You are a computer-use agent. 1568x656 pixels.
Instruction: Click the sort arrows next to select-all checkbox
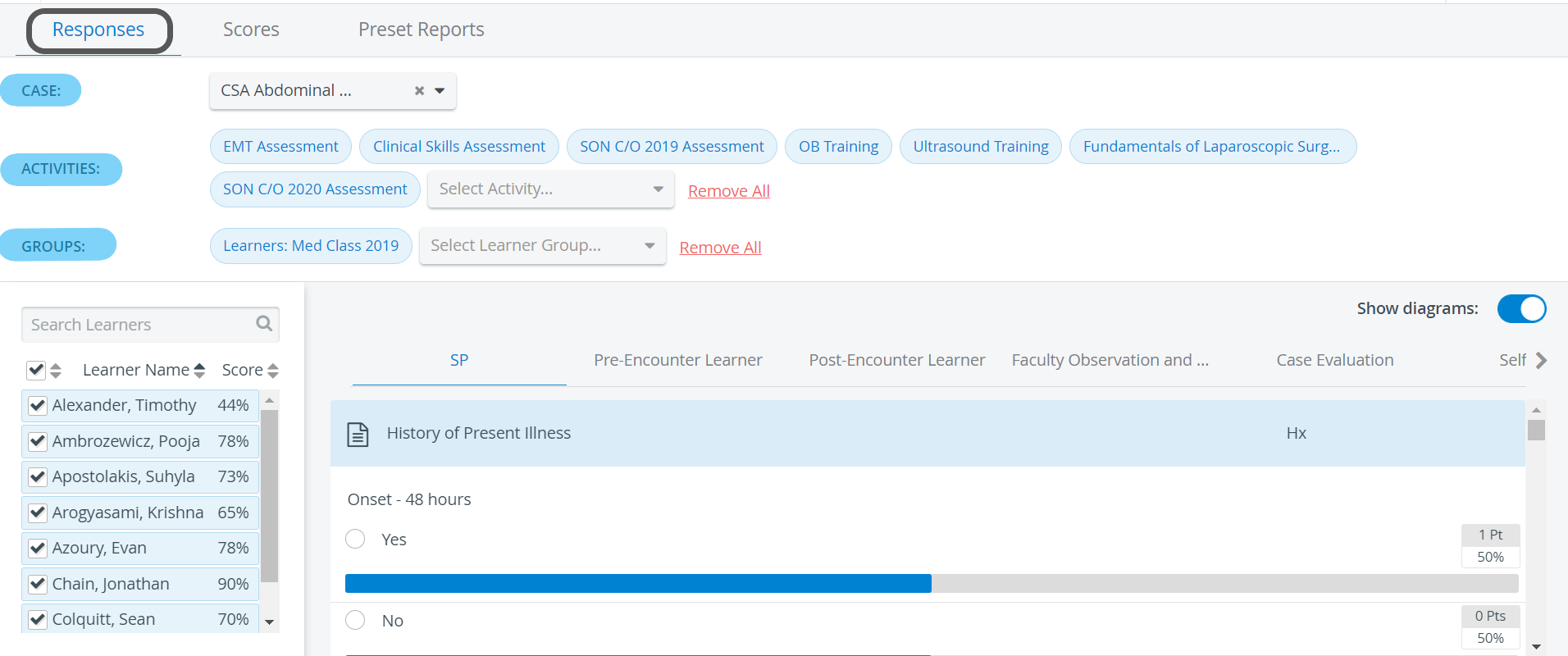[56, 371]
